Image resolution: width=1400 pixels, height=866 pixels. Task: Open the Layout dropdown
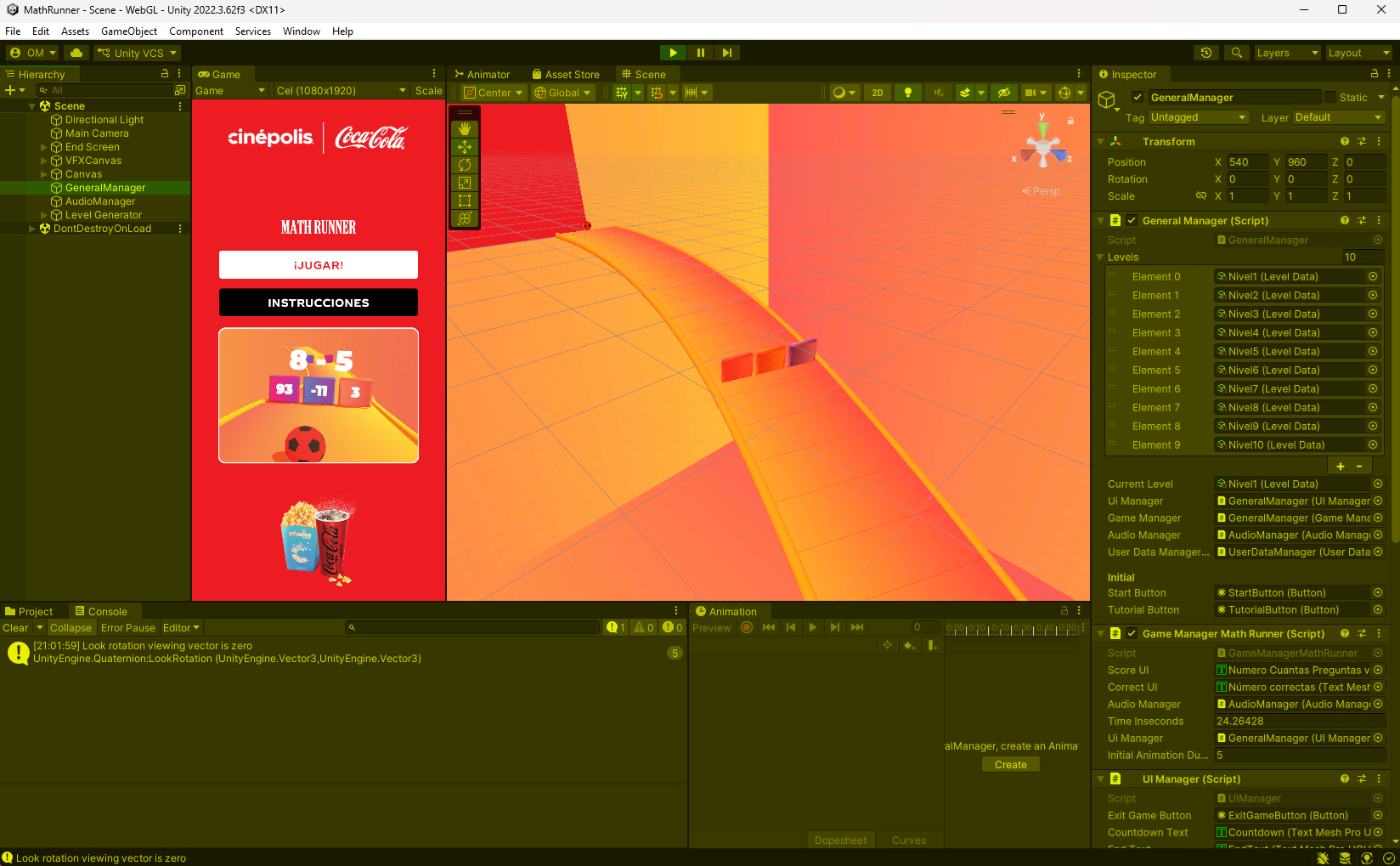tap(1359, 53)
